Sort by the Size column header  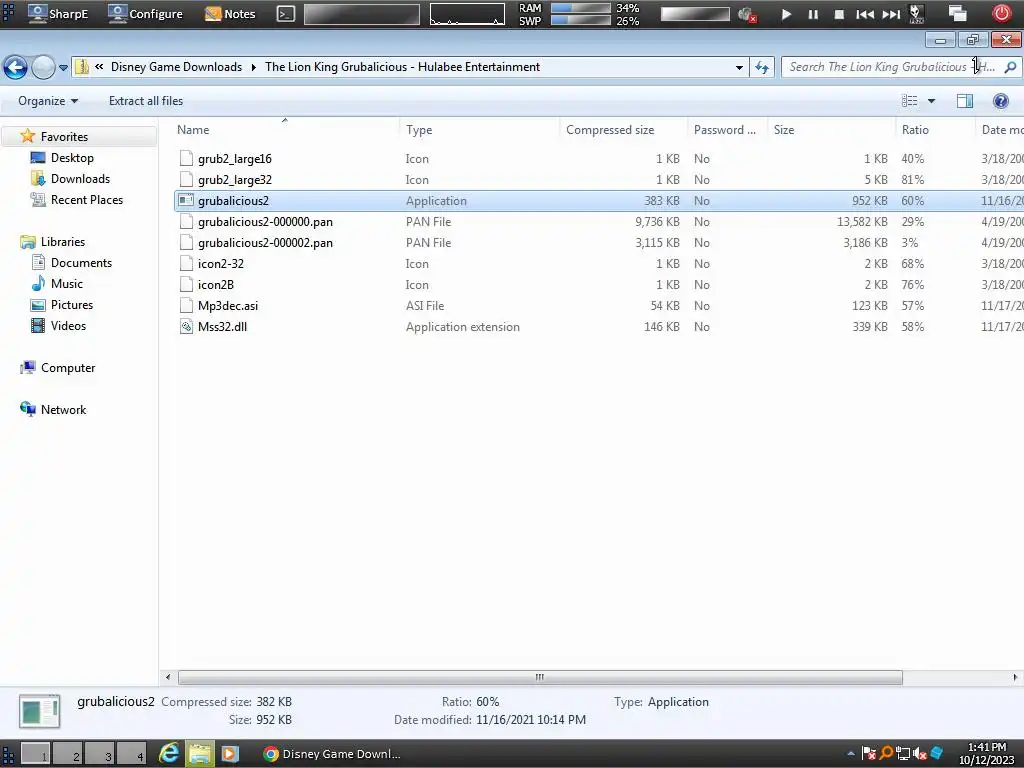831,130
